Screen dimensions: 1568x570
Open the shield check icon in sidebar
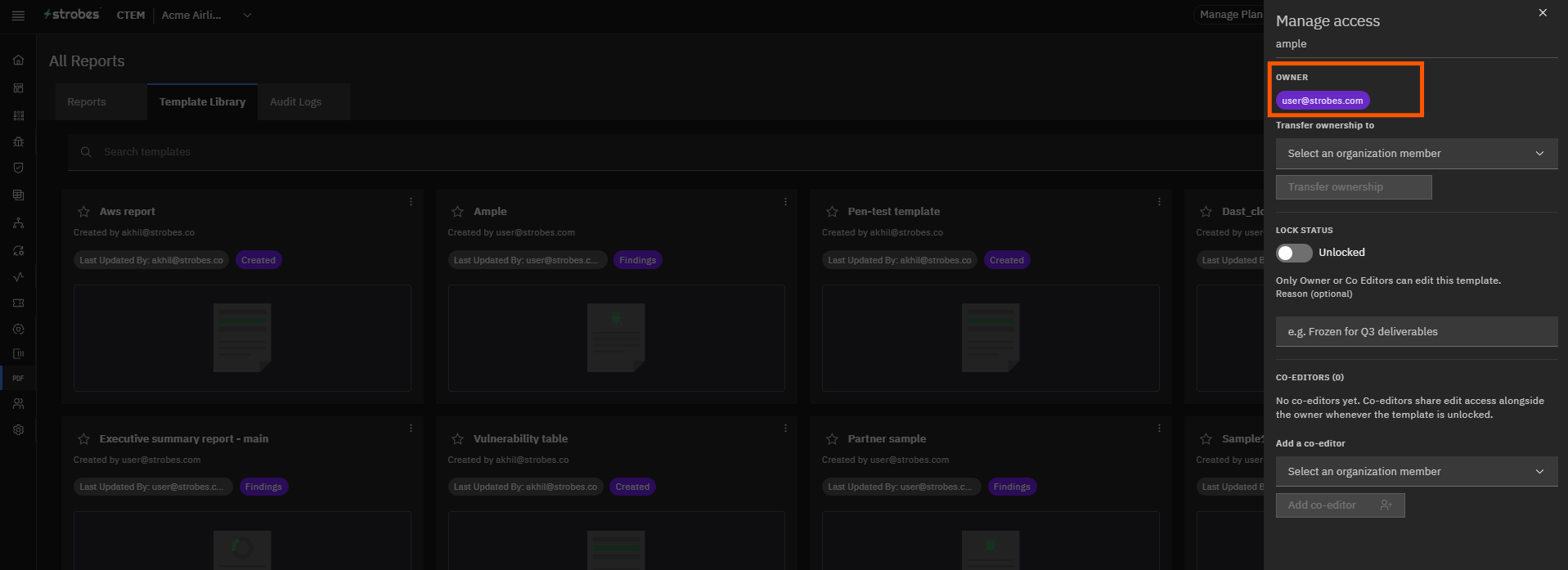18,168
